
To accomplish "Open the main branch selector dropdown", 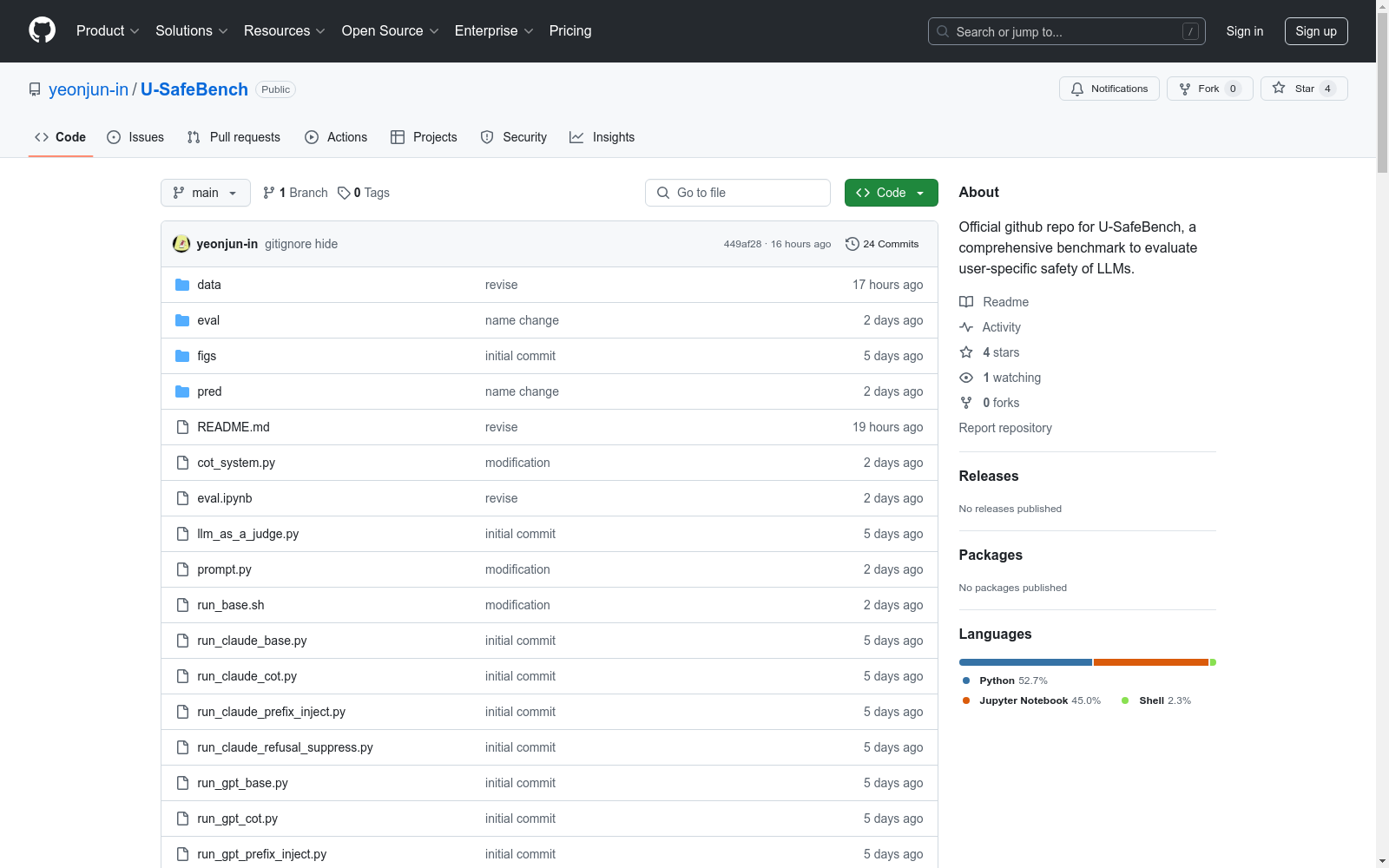I will coord(206,193).
